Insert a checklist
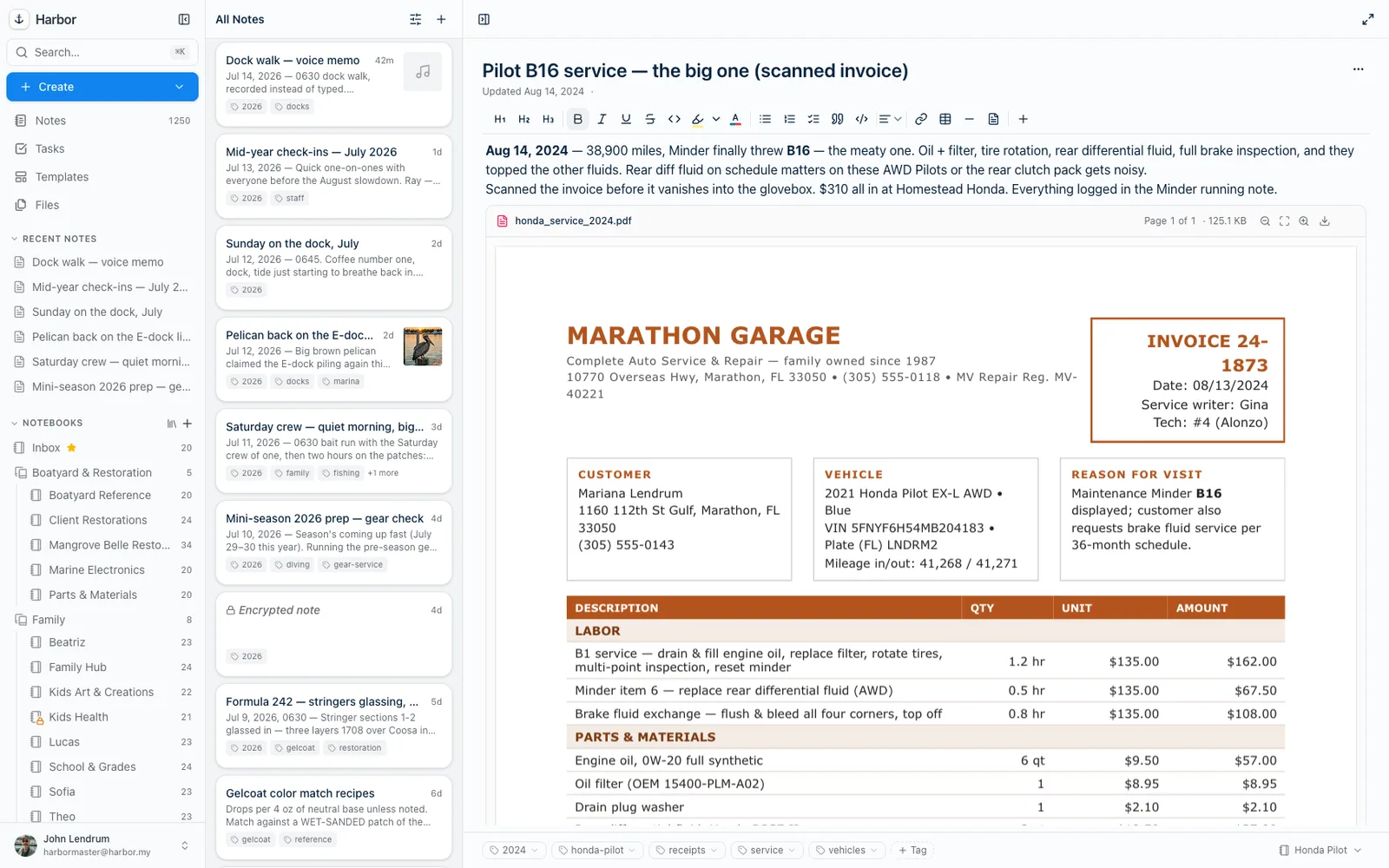 point(813,119)
